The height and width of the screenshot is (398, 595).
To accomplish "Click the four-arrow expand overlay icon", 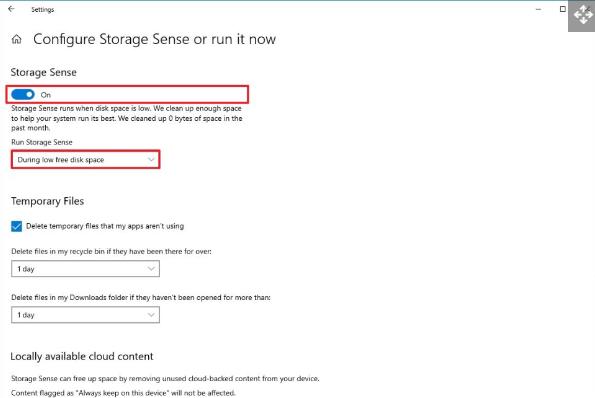I will click(583, 16).
